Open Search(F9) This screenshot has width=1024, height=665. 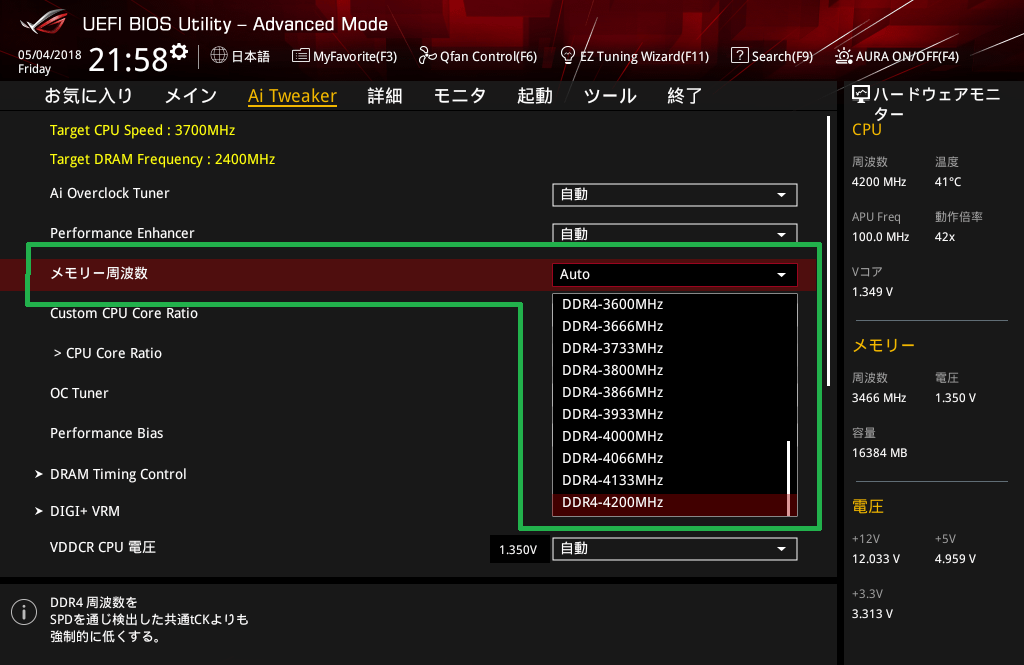coord(772,56)
